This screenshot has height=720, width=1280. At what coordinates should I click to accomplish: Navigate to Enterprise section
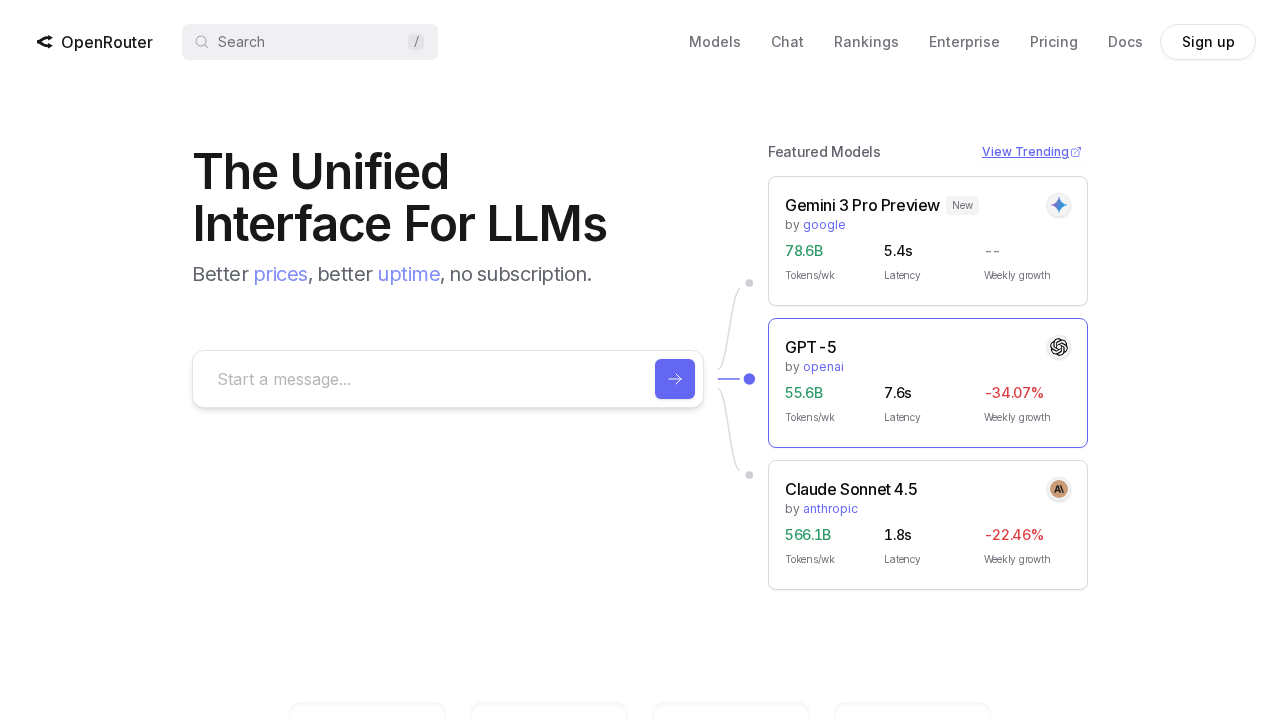click(x=964, y=42)
